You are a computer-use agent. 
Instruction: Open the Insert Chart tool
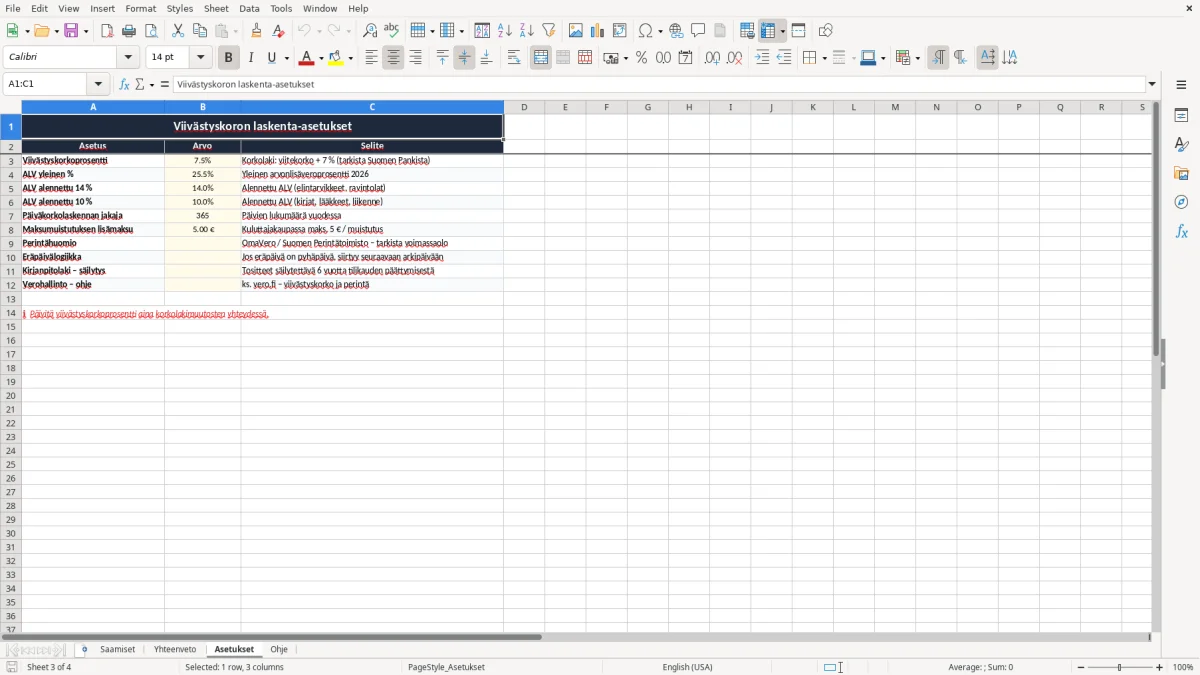(x=597, y=31)
